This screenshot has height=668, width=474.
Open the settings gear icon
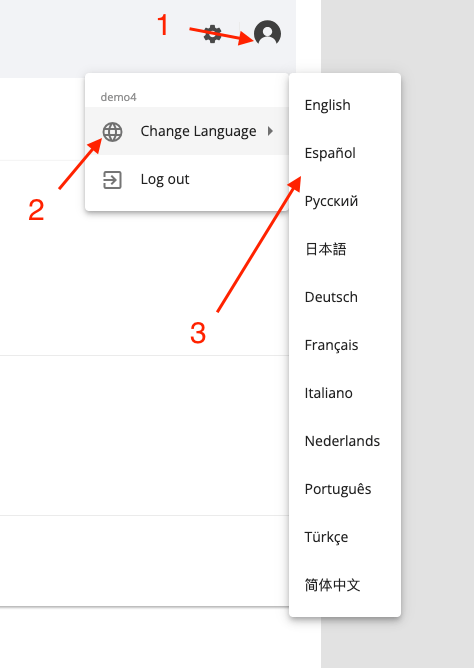click(x=212, y=34)
